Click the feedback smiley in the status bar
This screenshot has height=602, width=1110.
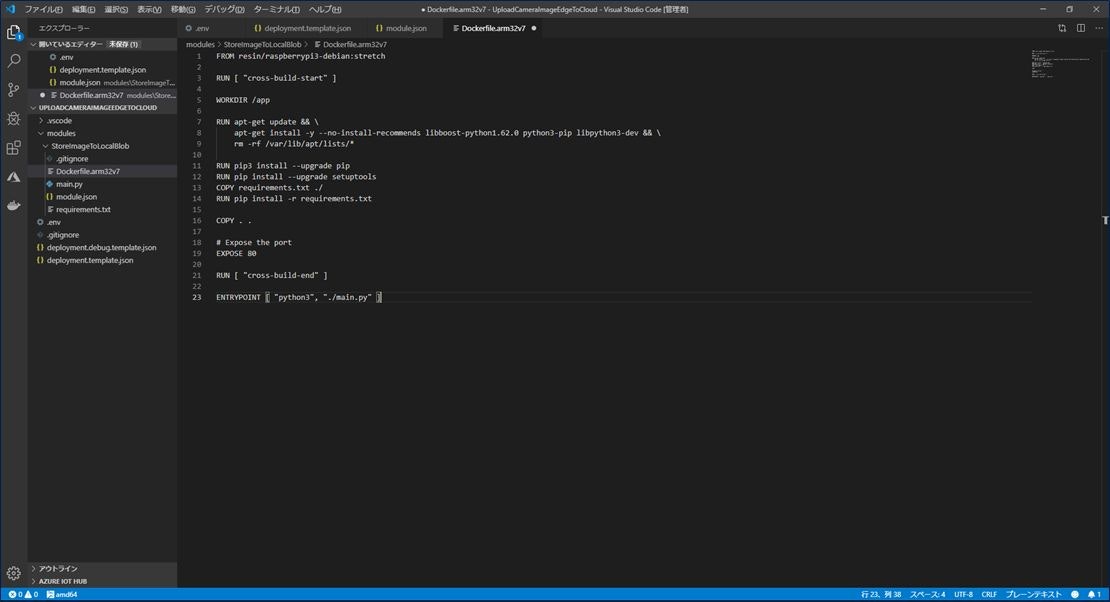point(1075,594)
